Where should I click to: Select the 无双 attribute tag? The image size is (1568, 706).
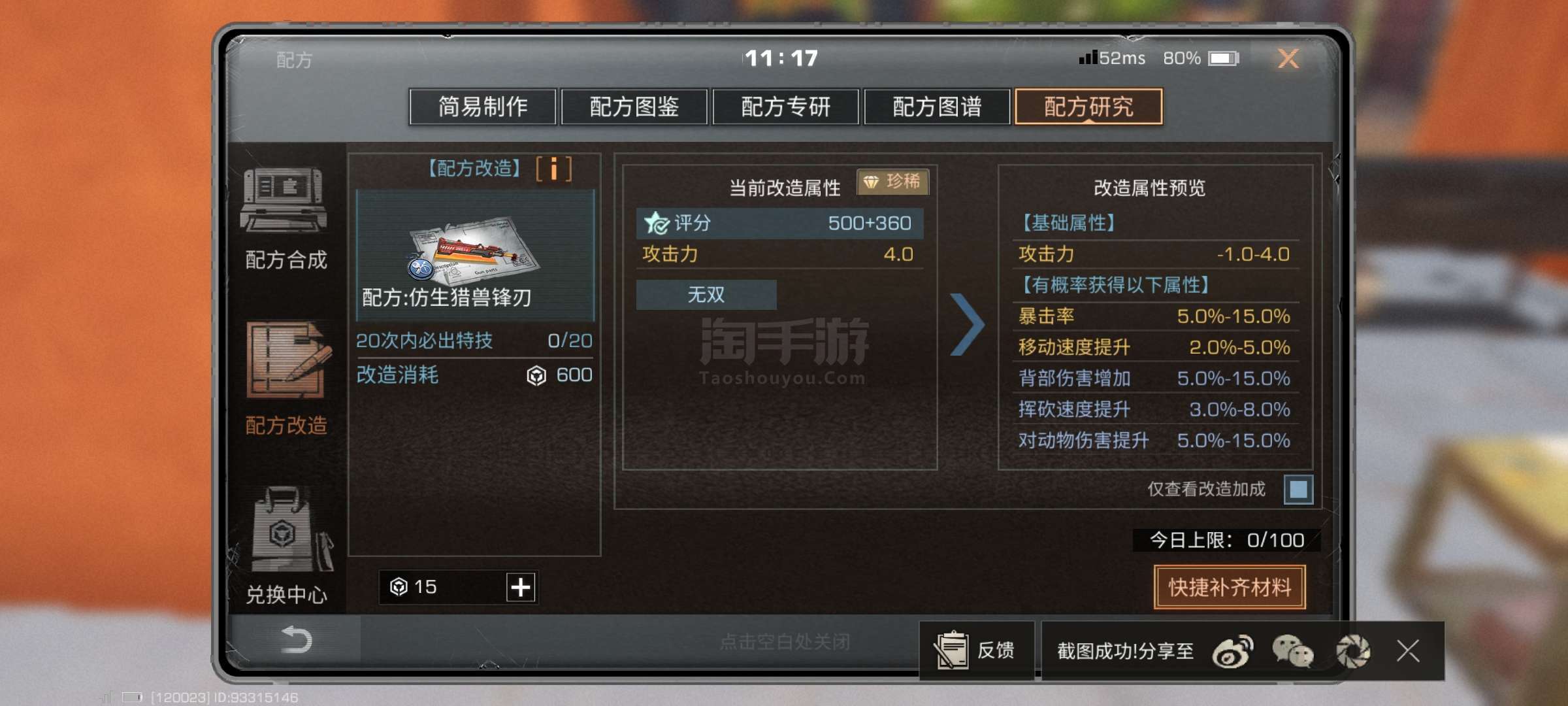[706, 294]
